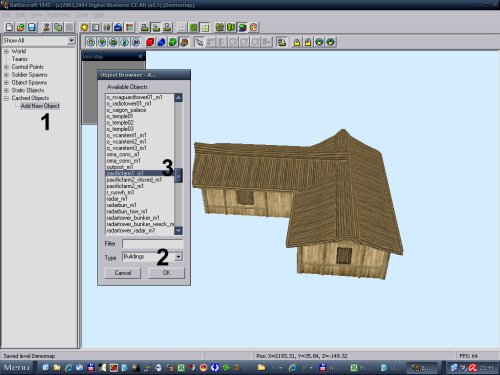Select the arrow pointer selection tool
The width and height of the screenshot is (500, 375).
(199, 42)
